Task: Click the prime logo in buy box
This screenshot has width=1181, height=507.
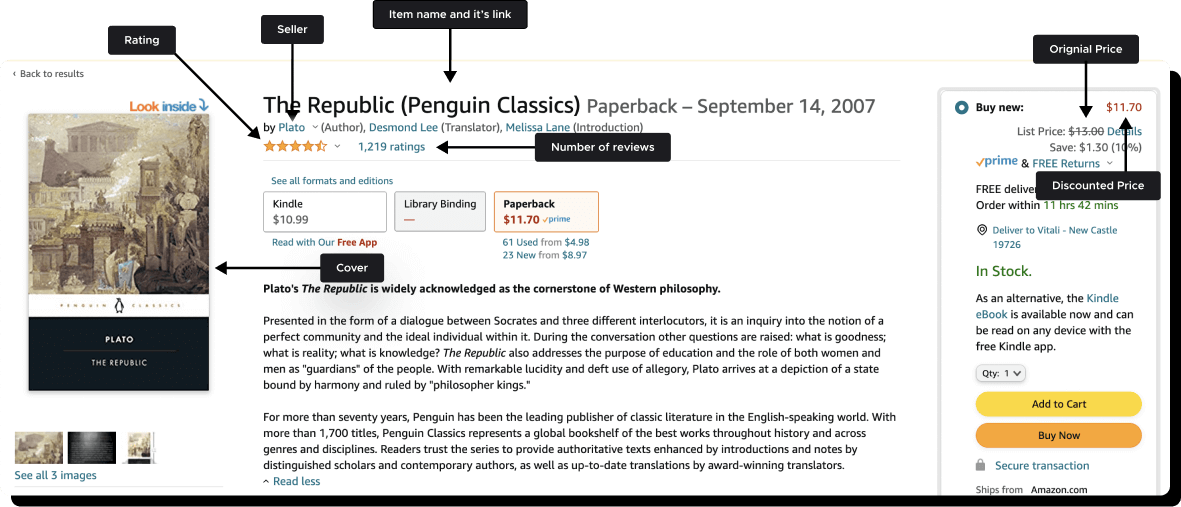Action: pos(996,162)
